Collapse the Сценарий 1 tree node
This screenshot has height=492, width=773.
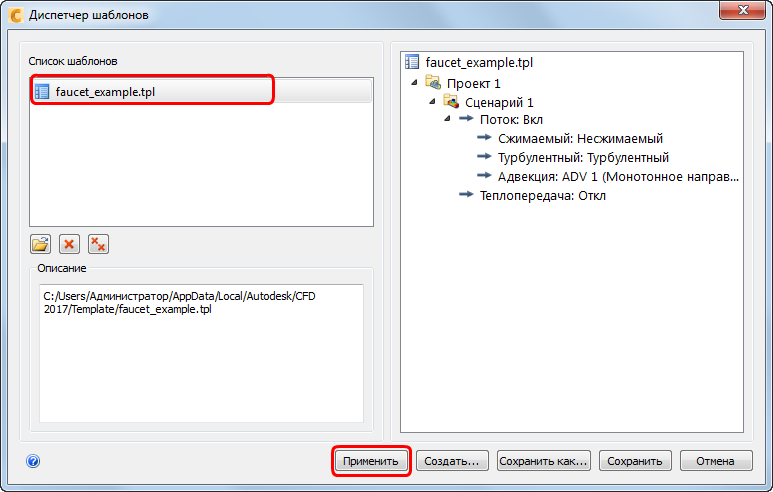click(x=432, y=102)
